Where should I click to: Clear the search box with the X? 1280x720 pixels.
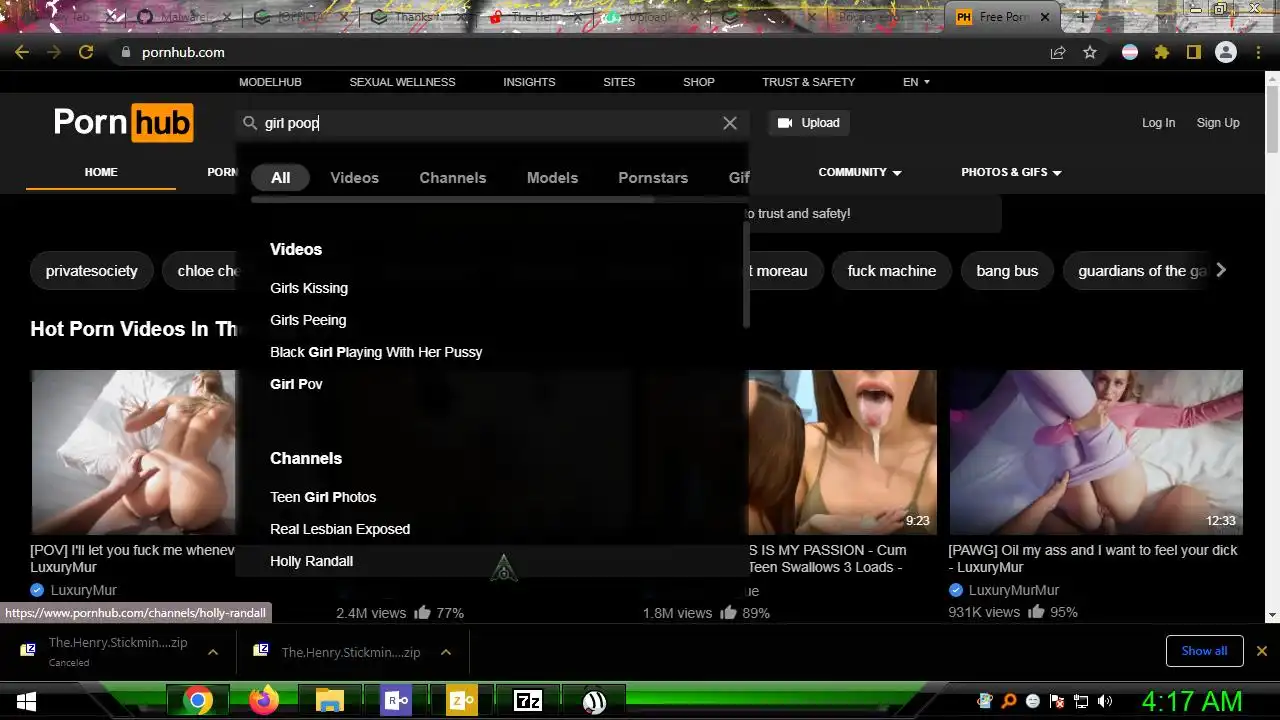(x=730, y=123)
